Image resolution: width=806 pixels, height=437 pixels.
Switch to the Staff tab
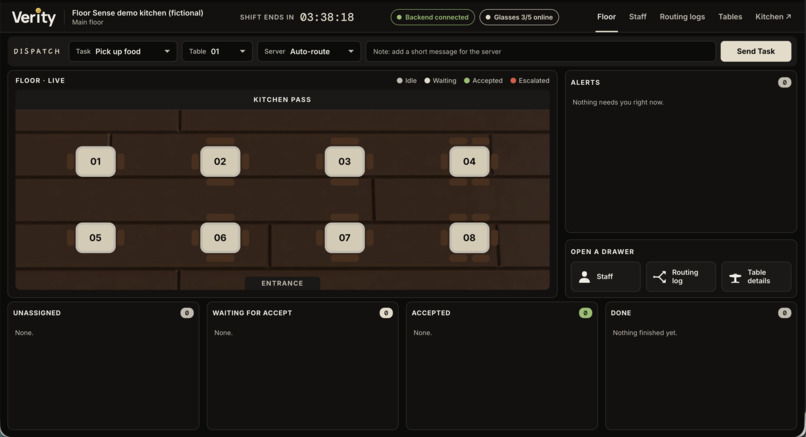click(x=637, y=17)
